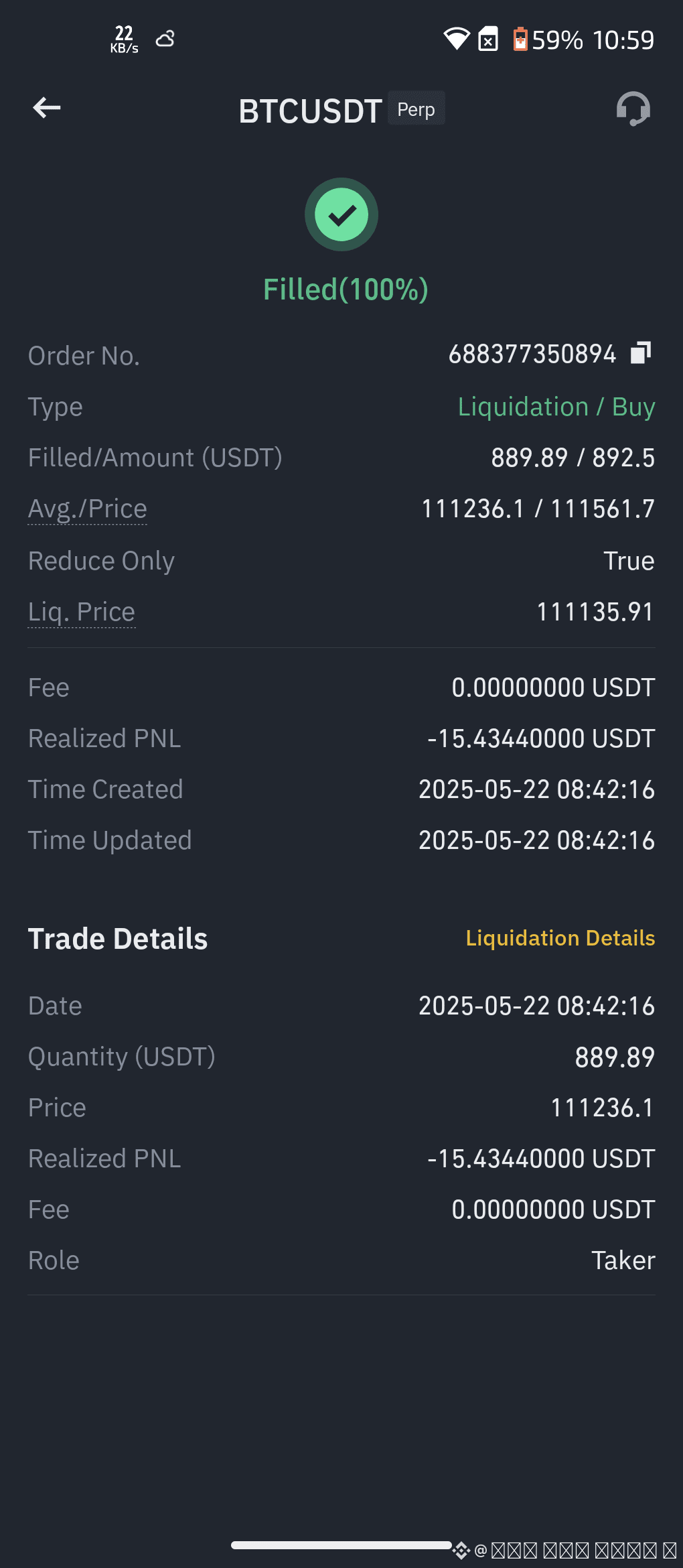This screenshot has width=683, height=1568.
Task: Tap the Perp contract tag
Action: 416,109
